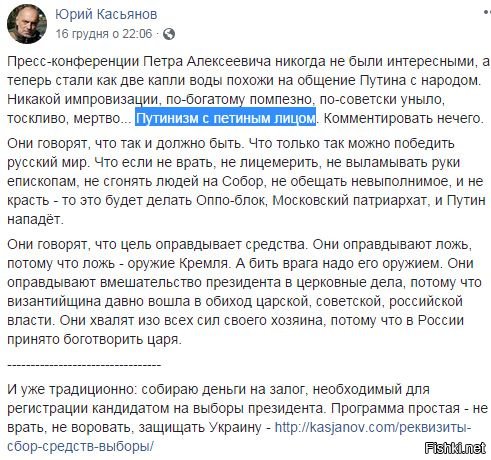Click highlighted text Путинизм с петиным лицом

click(225, 118)
